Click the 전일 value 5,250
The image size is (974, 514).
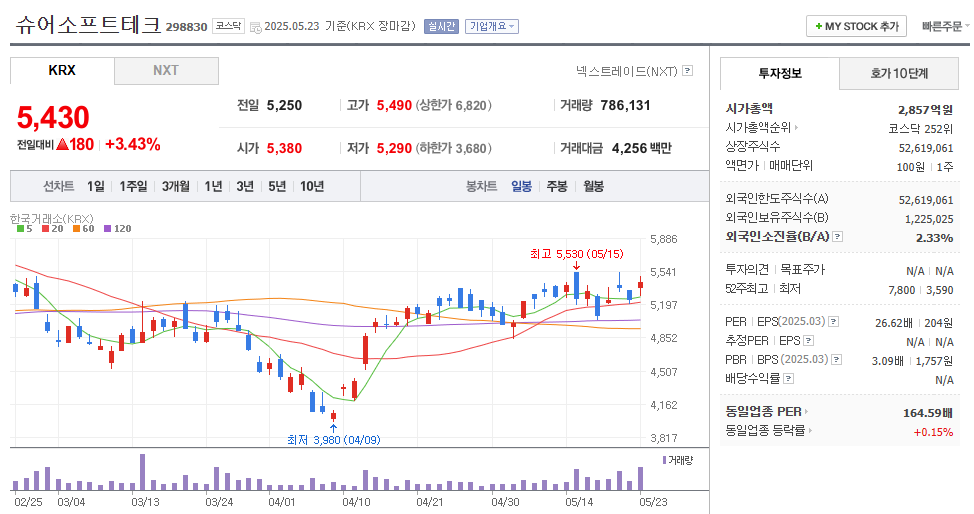tap(284, 106)
